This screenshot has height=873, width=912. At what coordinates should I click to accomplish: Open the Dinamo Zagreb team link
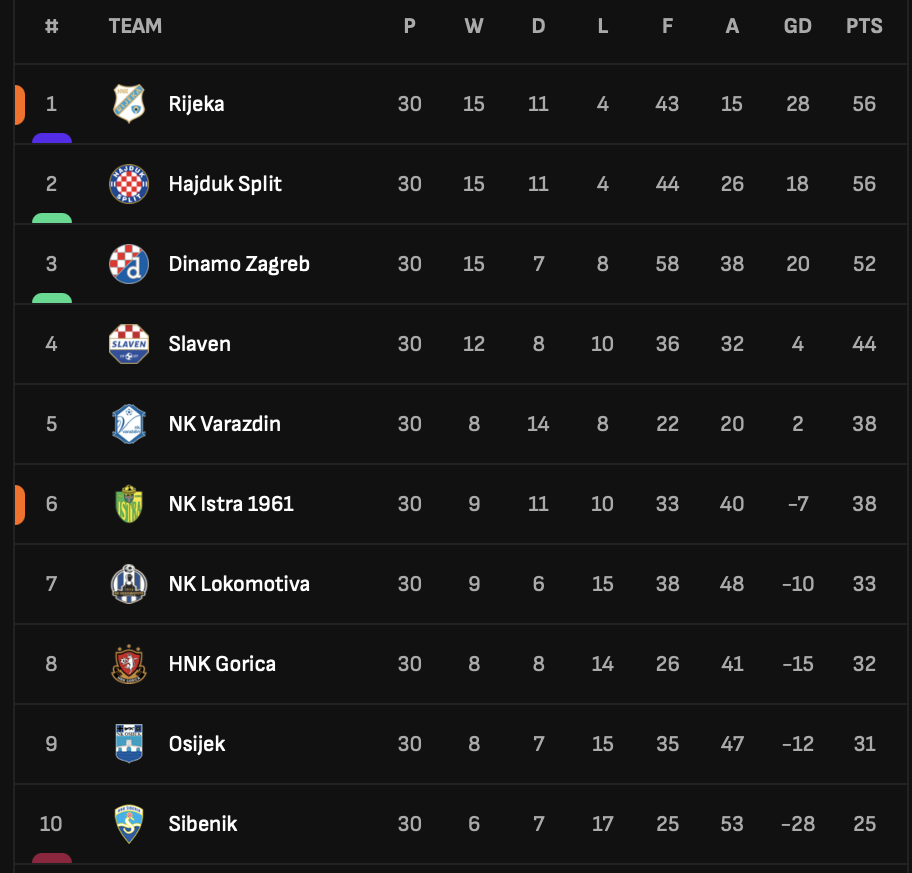tap(239, 263)
